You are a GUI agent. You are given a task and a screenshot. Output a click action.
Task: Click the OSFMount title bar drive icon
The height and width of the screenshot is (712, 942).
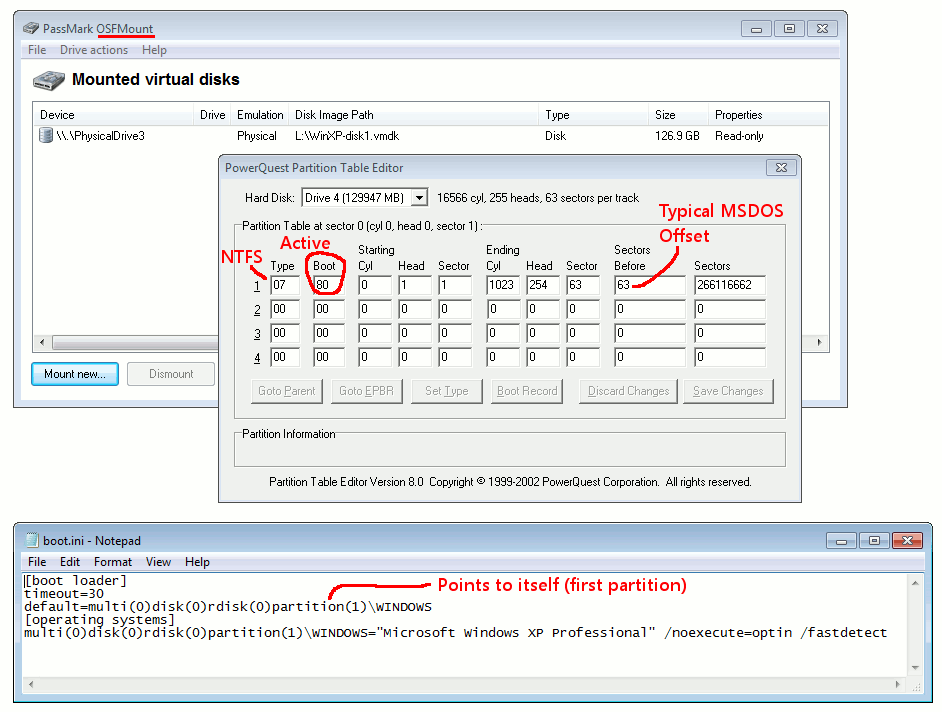pyautogui.click(x=31, y=28)
